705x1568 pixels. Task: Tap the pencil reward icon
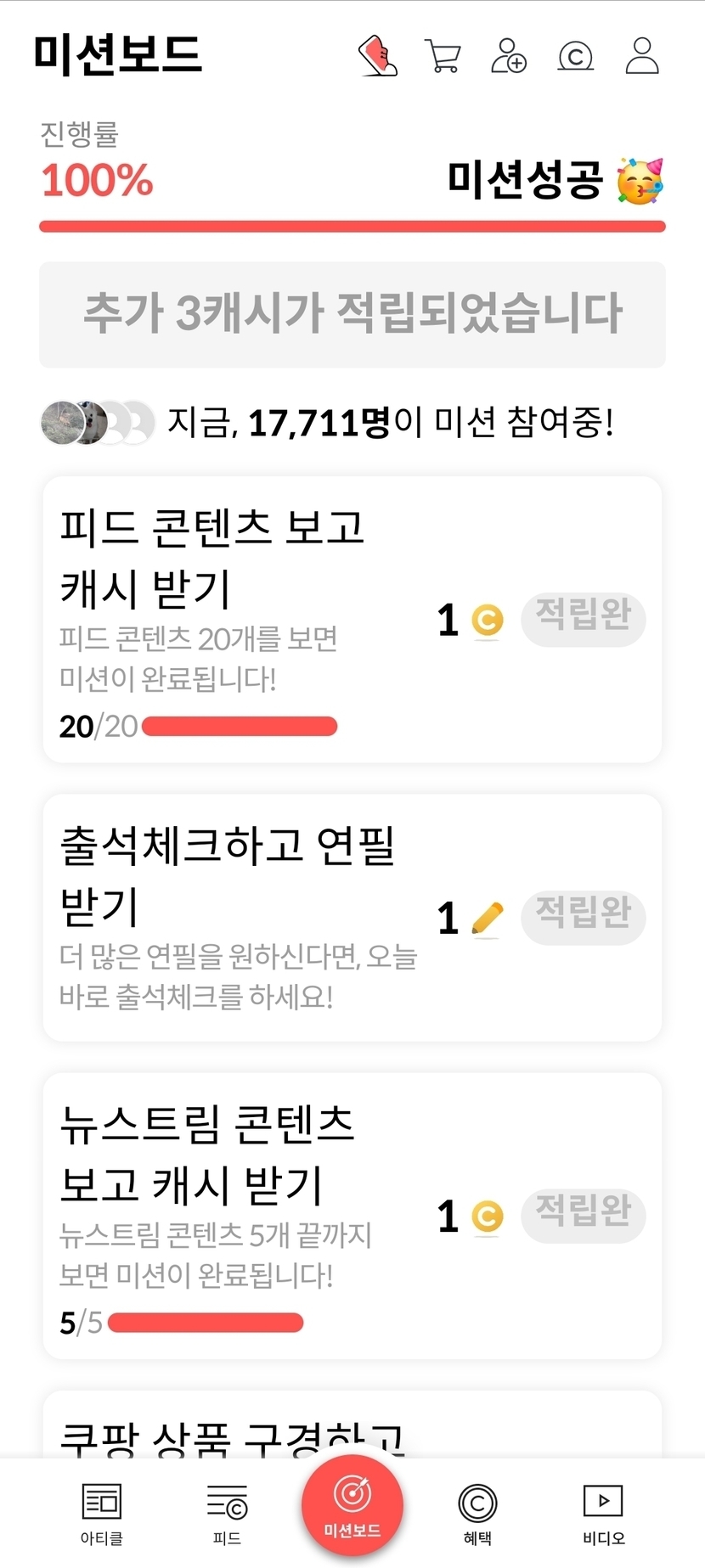point(488,918)
